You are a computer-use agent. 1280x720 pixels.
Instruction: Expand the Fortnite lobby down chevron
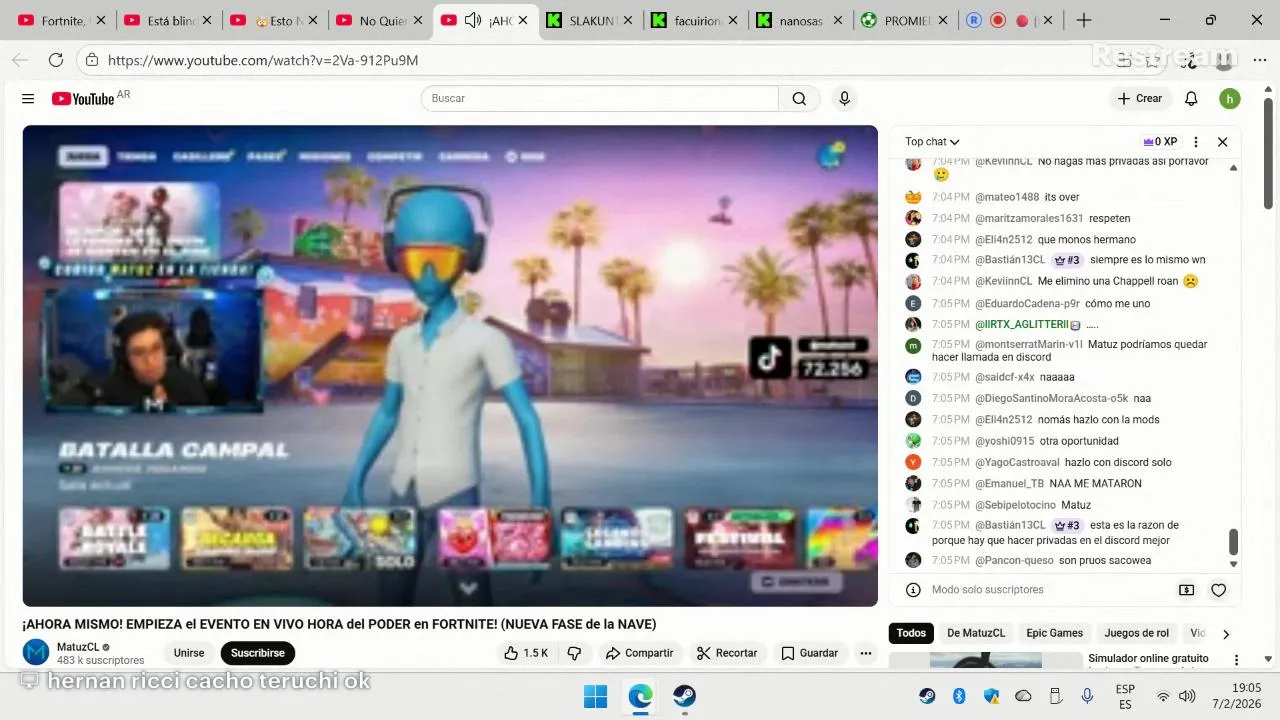(x=468, y=589)
